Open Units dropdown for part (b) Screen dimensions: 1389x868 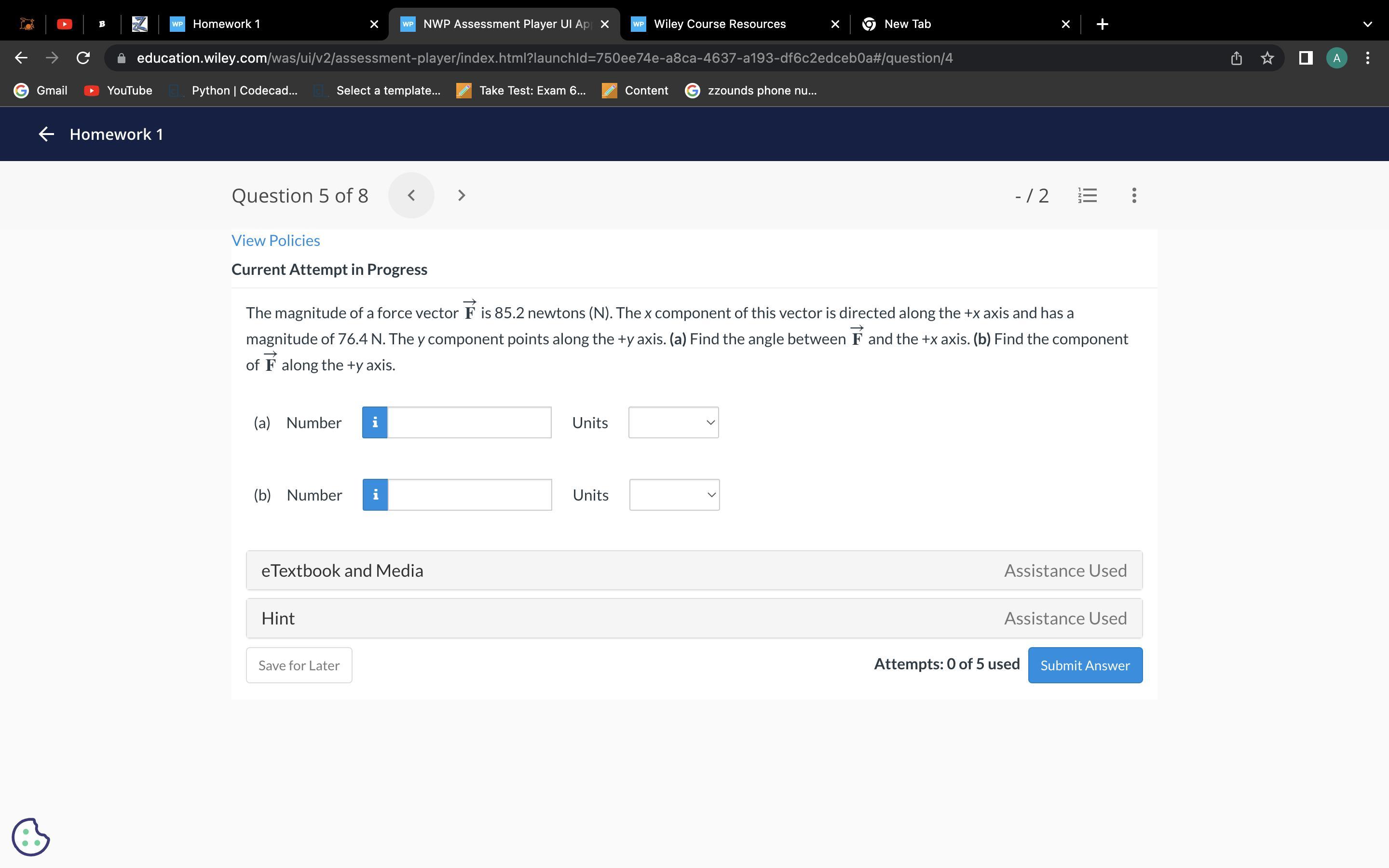(674, 495)
